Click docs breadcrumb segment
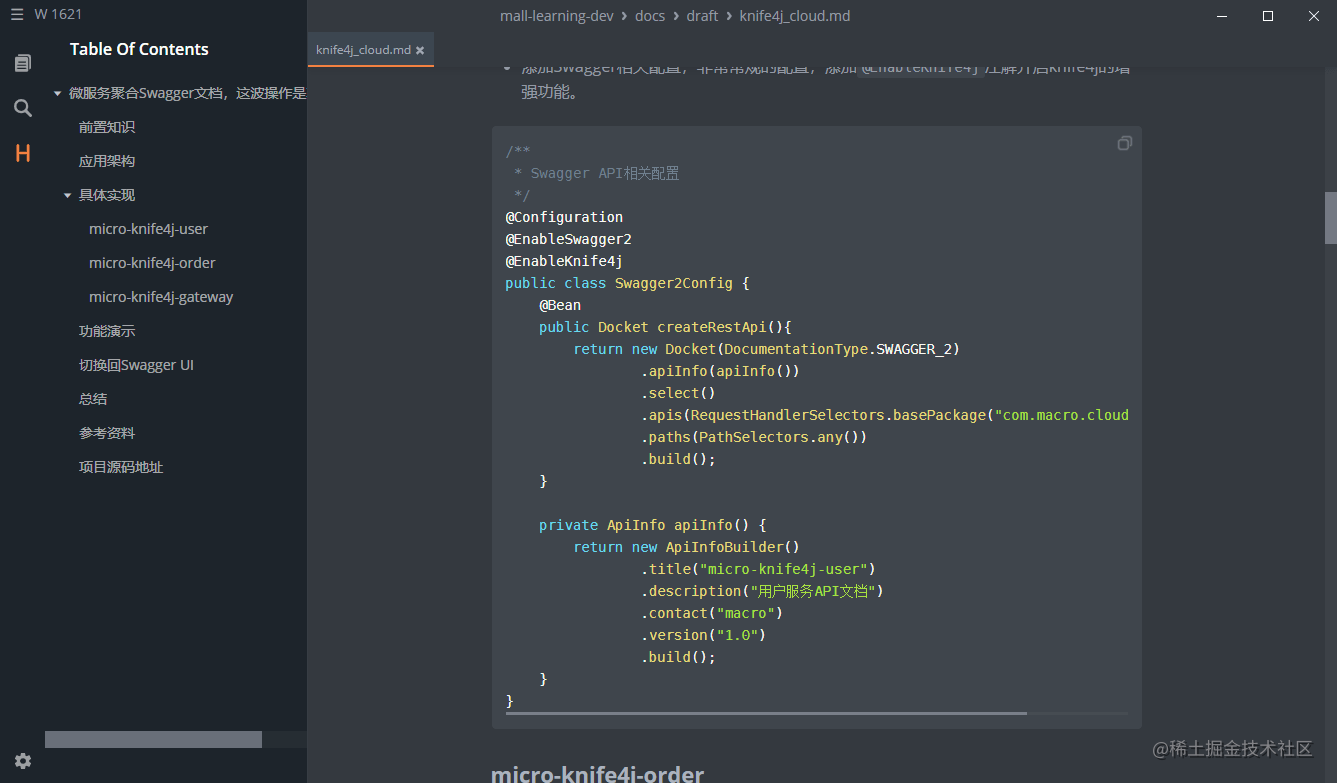 click(x=650, y=16)
